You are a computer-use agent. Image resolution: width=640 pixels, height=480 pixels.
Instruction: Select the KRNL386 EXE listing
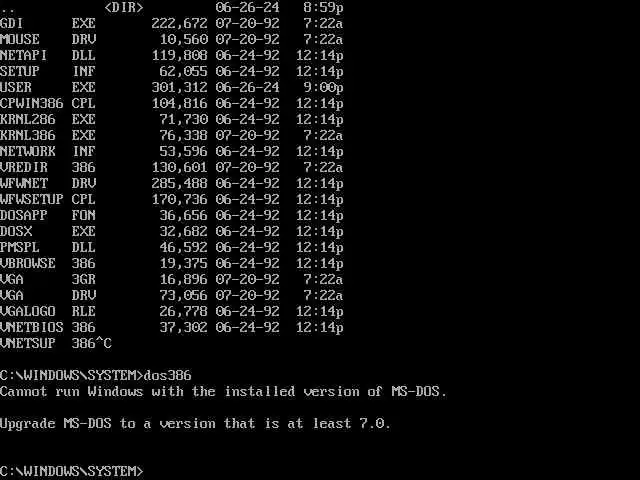coord(171,135)
